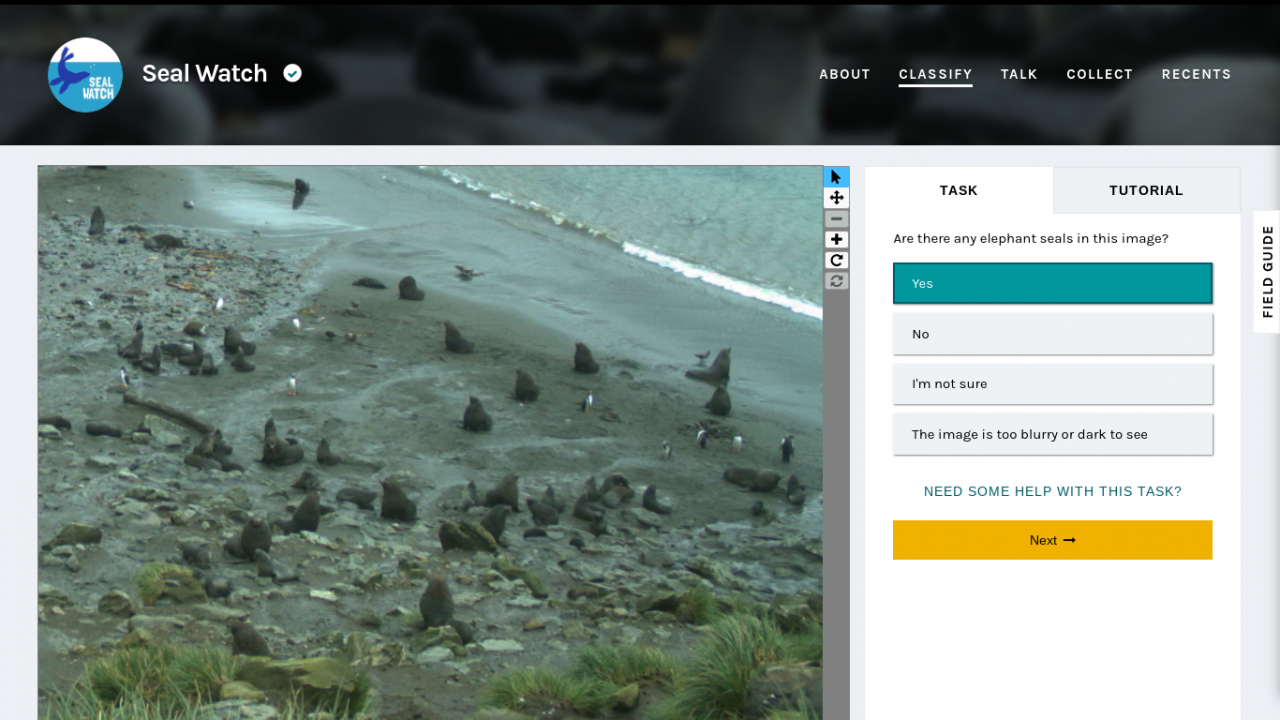Choose the Yes answer
This screenshot has height=720, width=1280.
pyautogui.click(x=1052, y=283)
